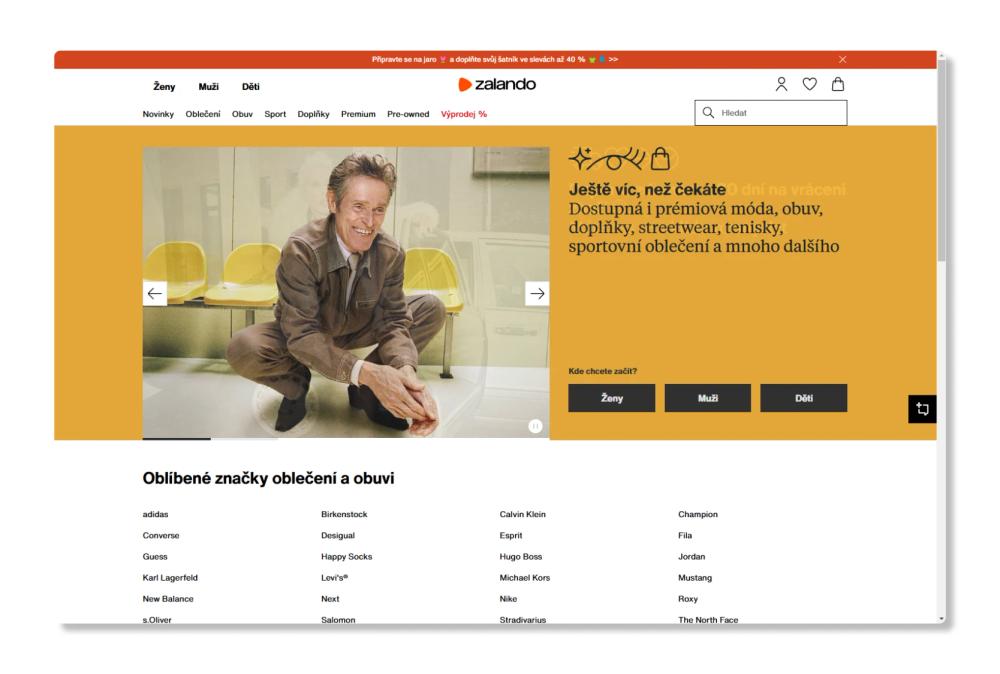Screen dimensions: 1000x674
Task: Open the Karl Lagerfeld brand link
Action: (x=170, y=578)
